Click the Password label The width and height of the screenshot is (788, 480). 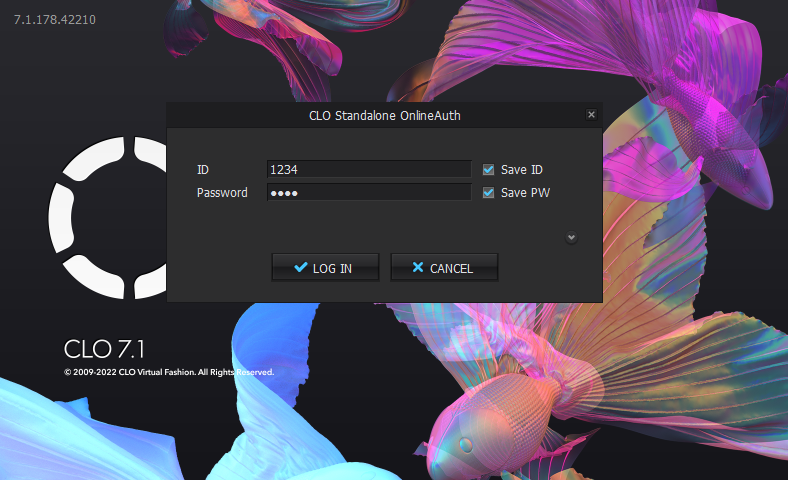click(222, 193)
